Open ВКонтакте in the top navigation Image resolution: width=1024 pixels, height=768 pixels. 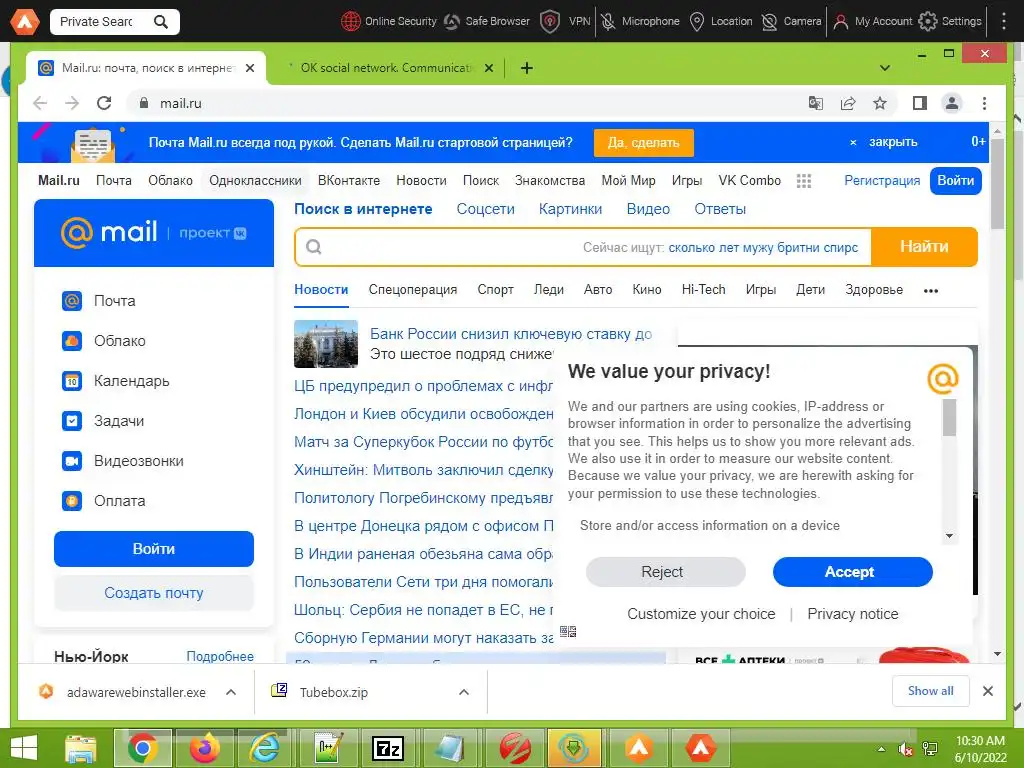tap(349, 180)
